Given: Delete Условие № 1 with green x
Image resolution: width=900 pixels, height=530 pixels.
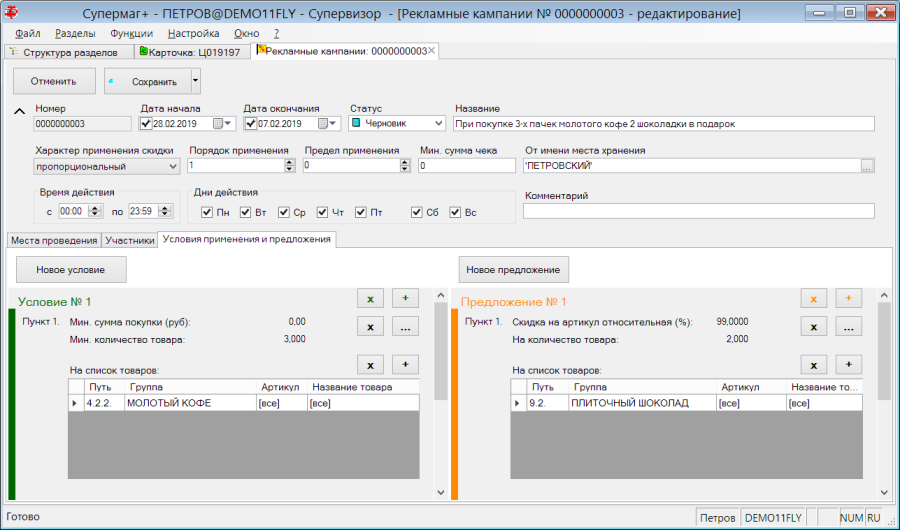Looking at the screenshot, I should click(x=370, y=299).
